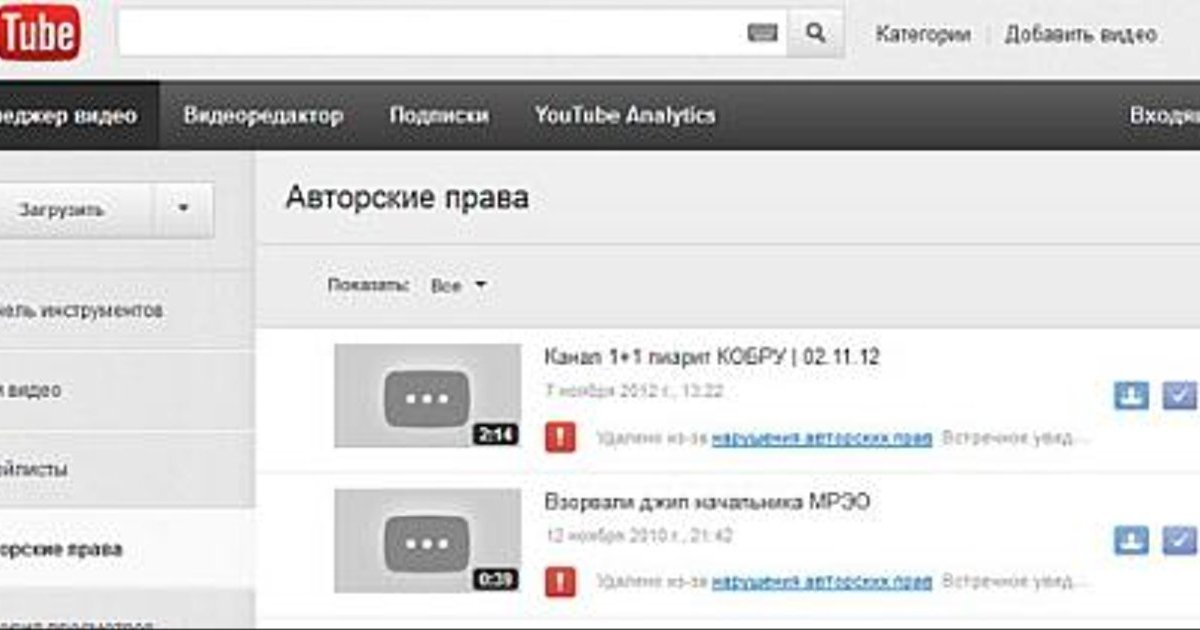Open the Категории link in header
1200x630 pixels.
tap(922, 34)
